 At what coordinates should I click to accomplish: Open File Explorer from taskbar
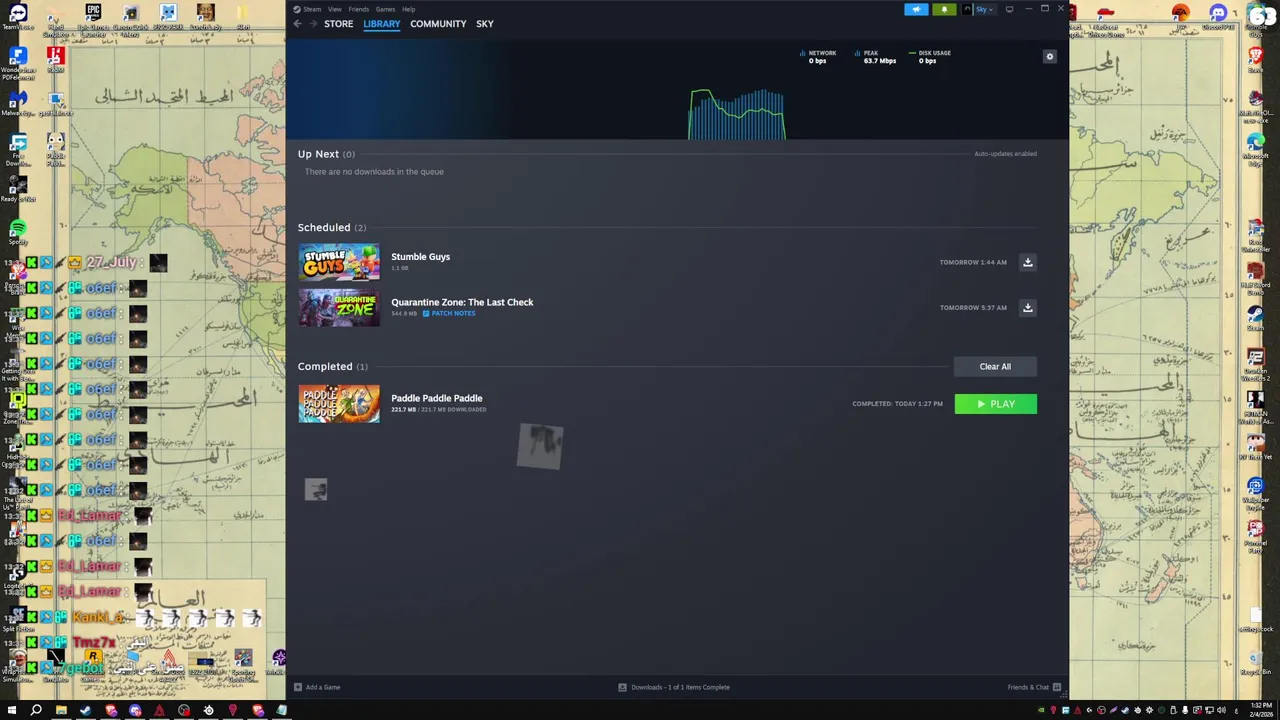click(61, 711)
